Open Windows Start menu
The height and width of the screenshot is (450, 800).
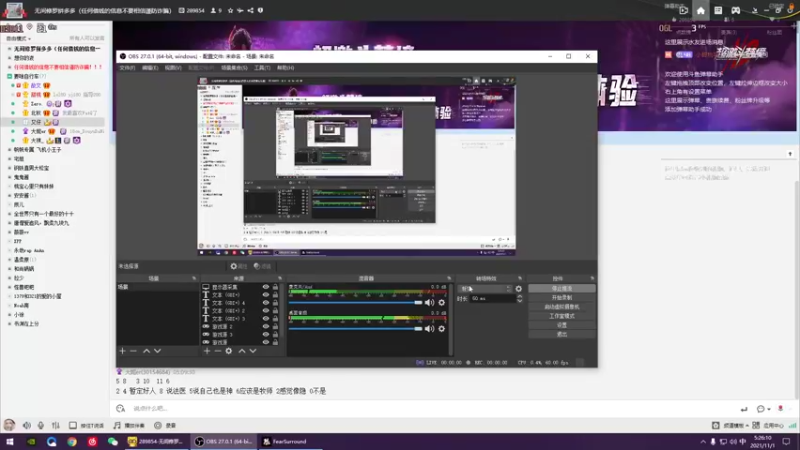(10, 441)
